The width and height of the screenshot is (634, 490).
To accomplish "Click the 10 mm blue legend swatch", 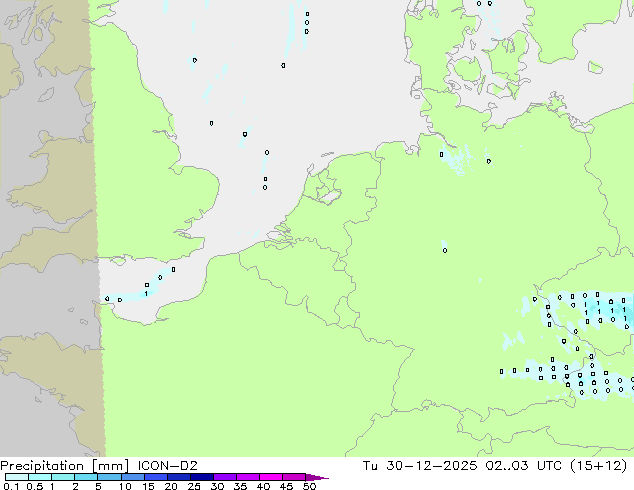I will pos(132,477).
